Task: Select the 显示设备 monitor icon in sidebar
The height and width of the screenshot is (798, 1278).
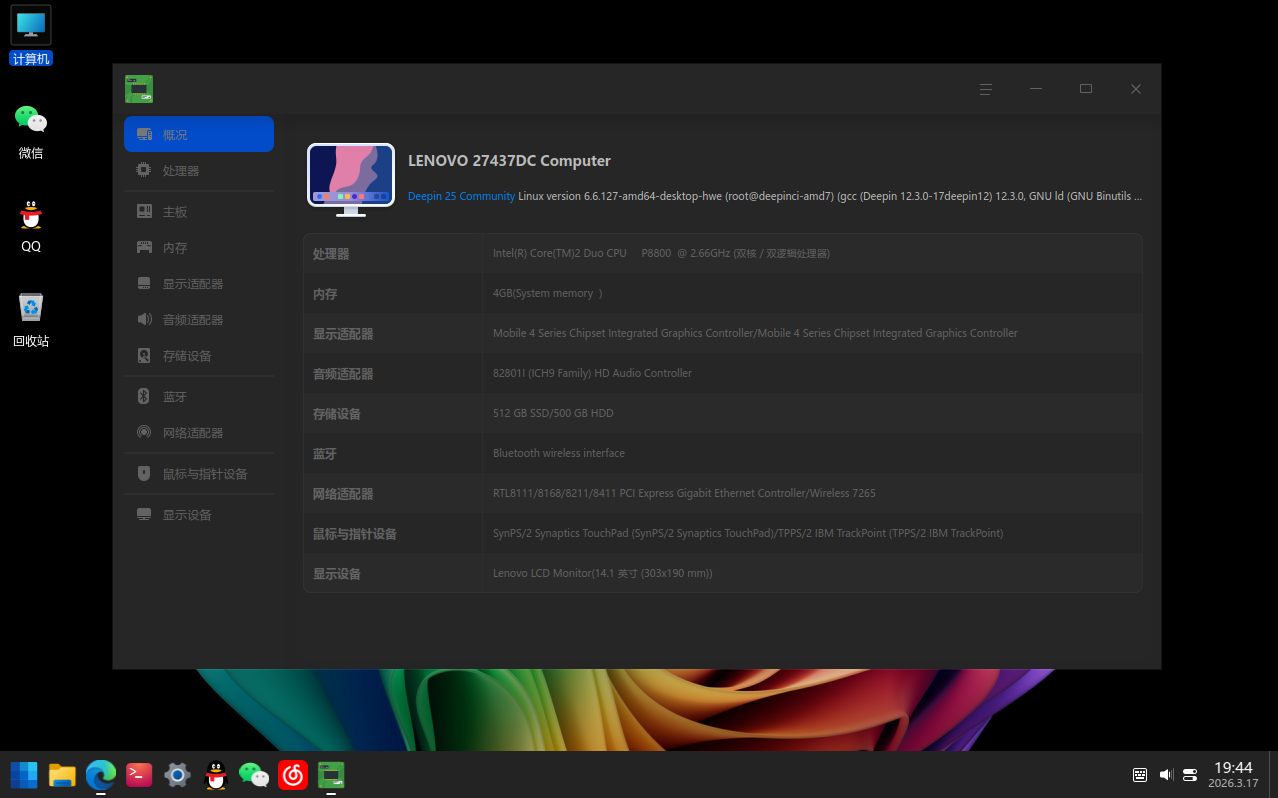Action: coord(144,515)
